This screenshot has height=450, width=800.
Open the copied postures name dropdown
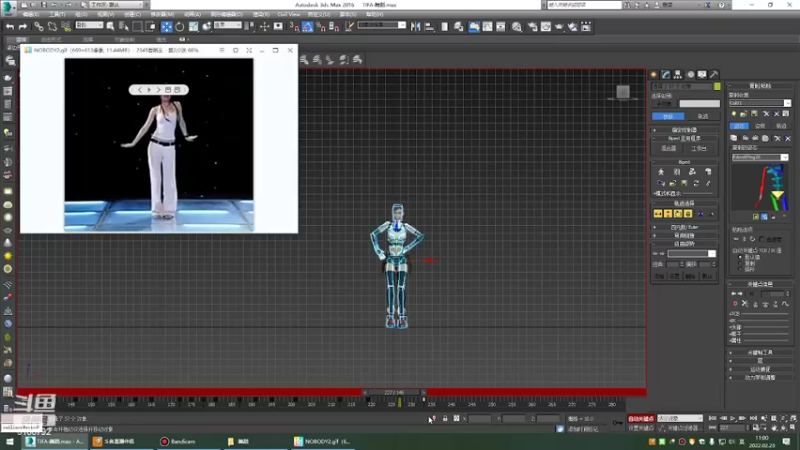(x=760, y=158)
